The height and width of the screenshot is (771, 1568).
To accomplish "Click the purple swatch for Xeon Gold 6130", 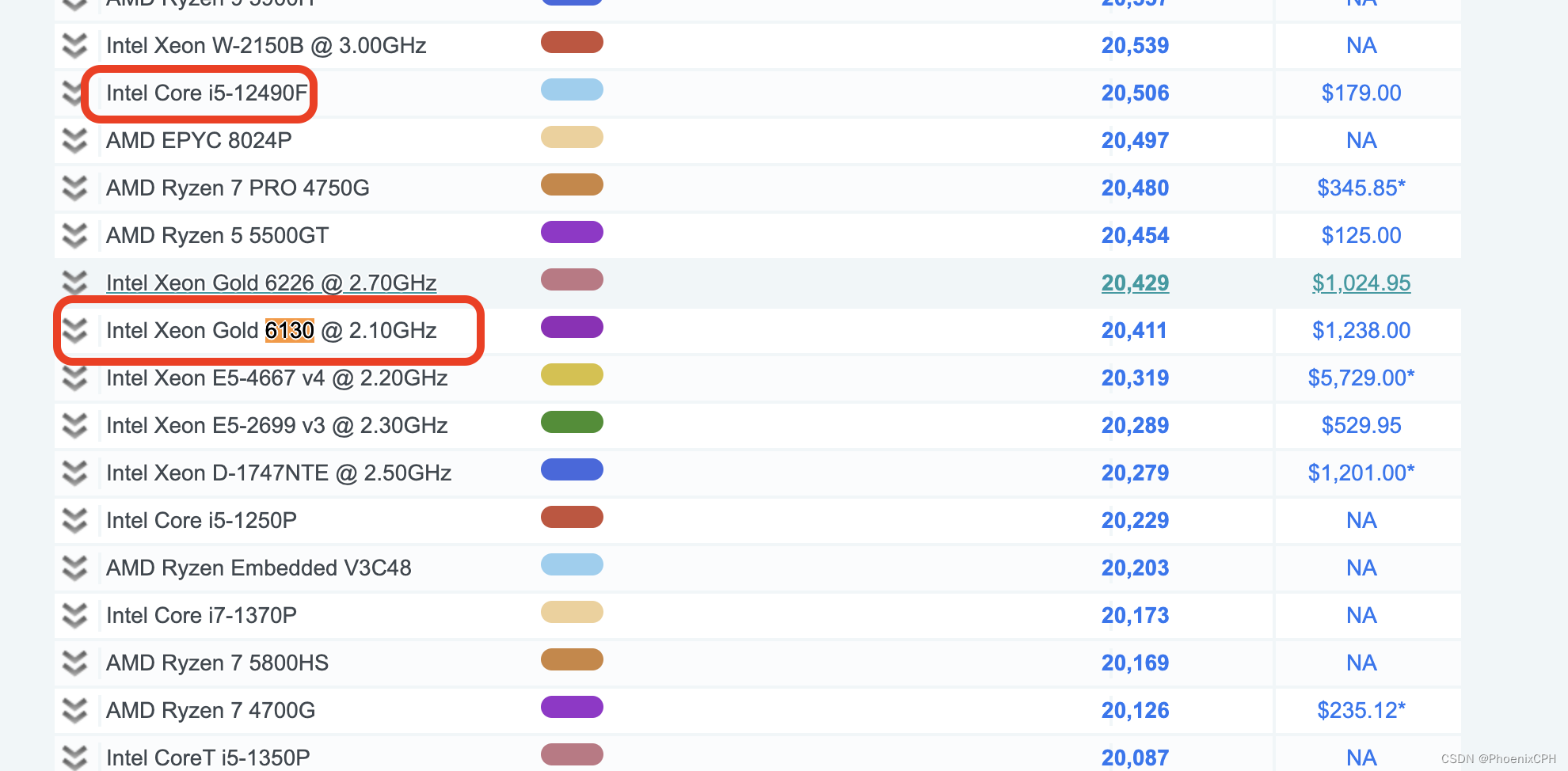I will pos(572,327).
